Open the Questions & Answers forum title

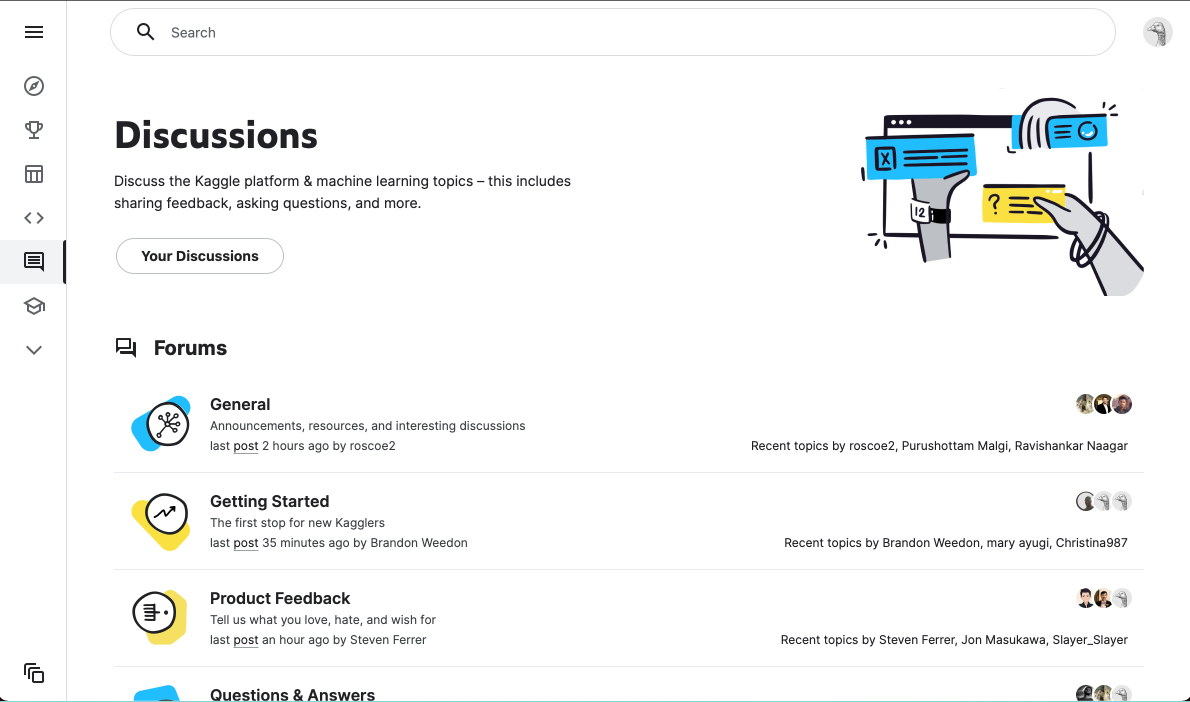click(292, 694)
